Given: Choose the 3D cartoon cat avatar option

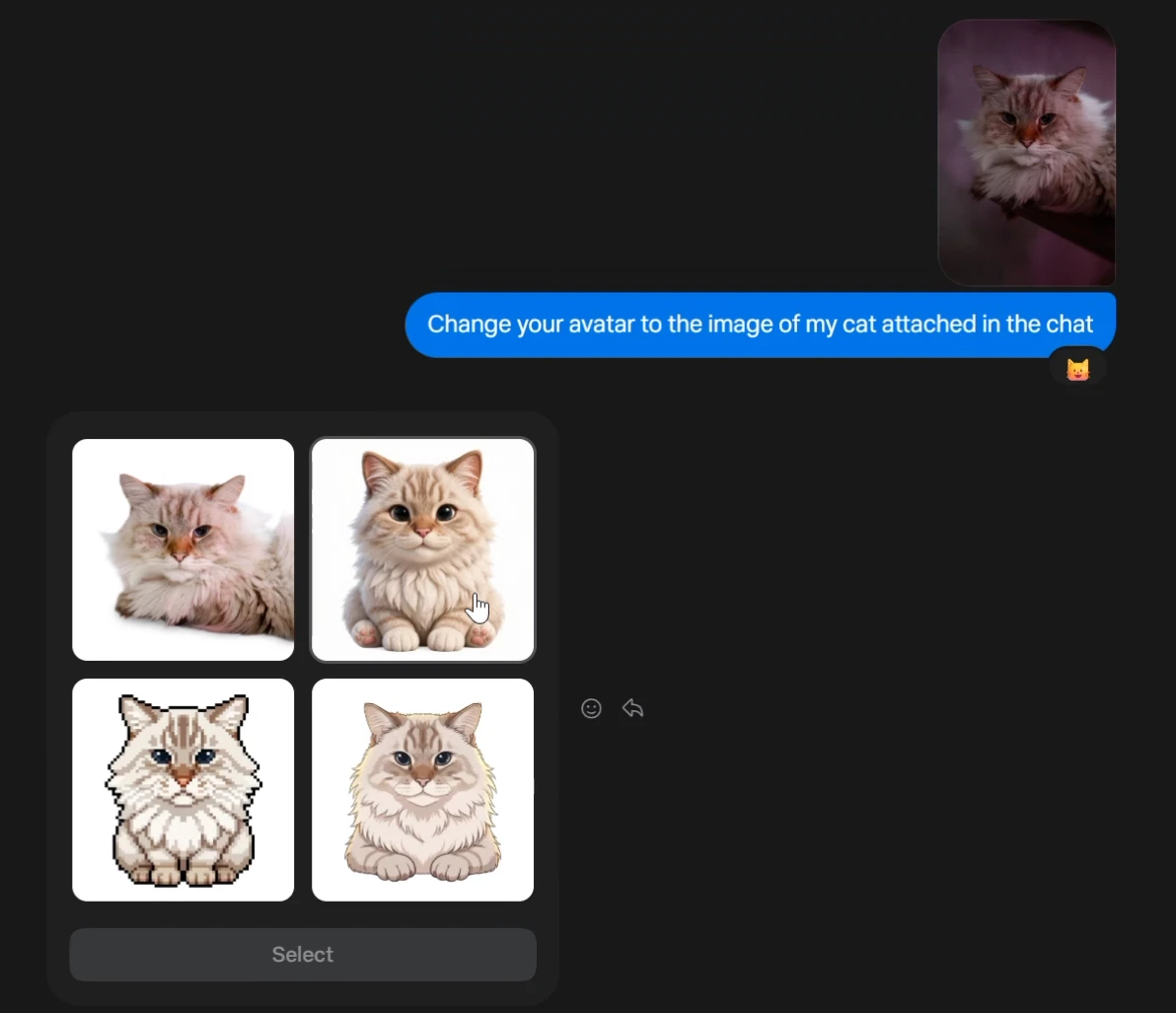Looking at the screenshot, I should pos(423,549).
